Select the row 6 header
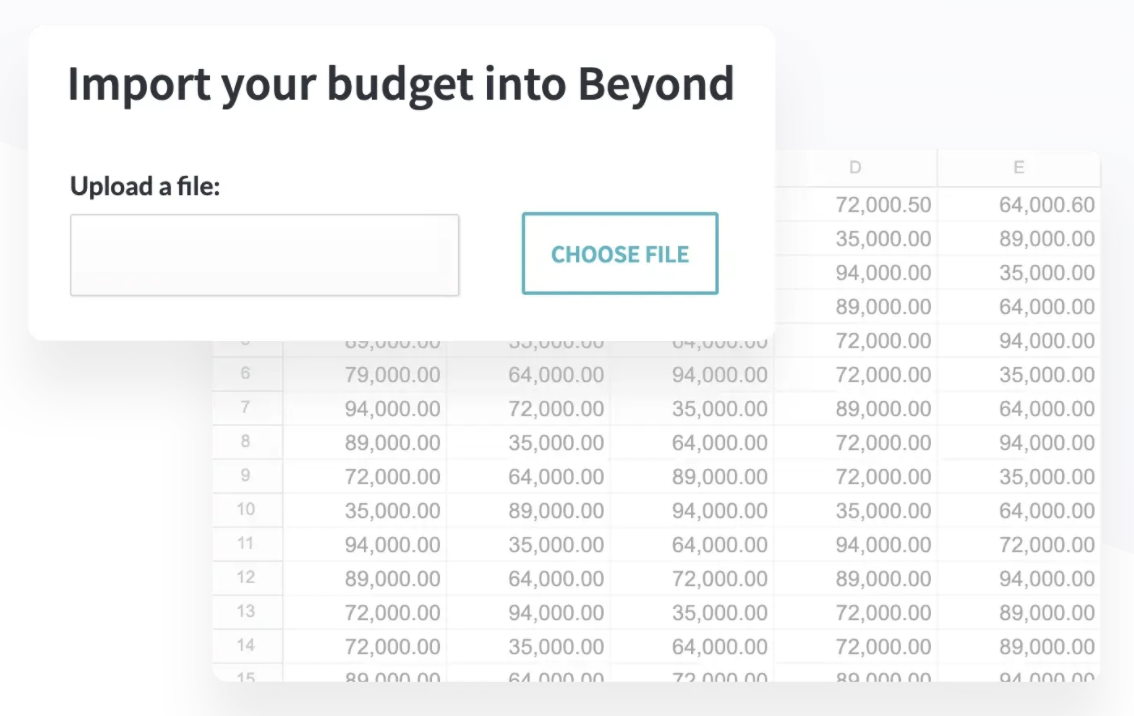Image resolution: width=1134 pixels, height=716 pixels. point(246,374)
